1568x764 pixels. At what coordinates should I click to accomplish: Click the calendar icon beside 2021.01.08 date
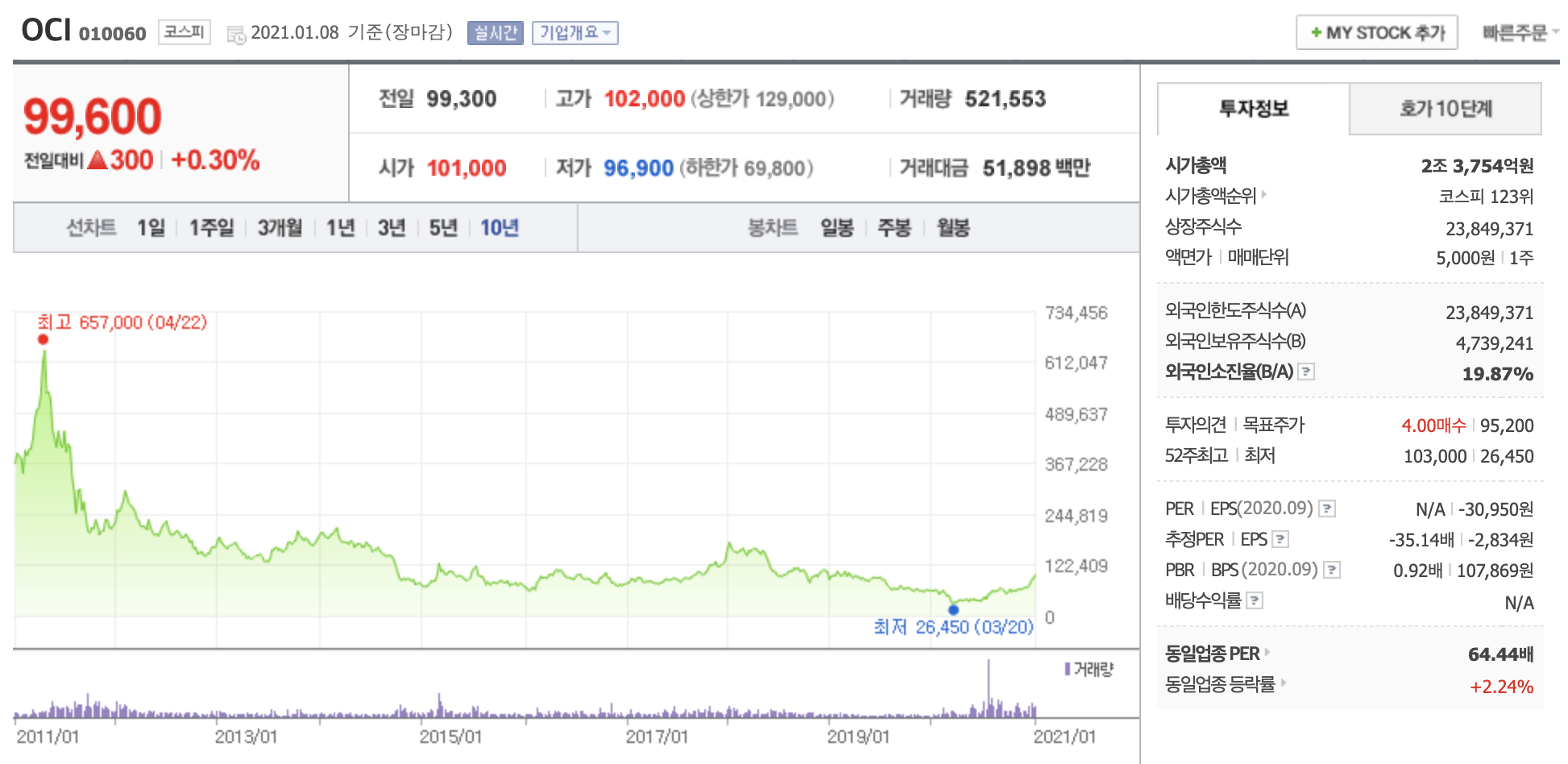coord(236,35)
